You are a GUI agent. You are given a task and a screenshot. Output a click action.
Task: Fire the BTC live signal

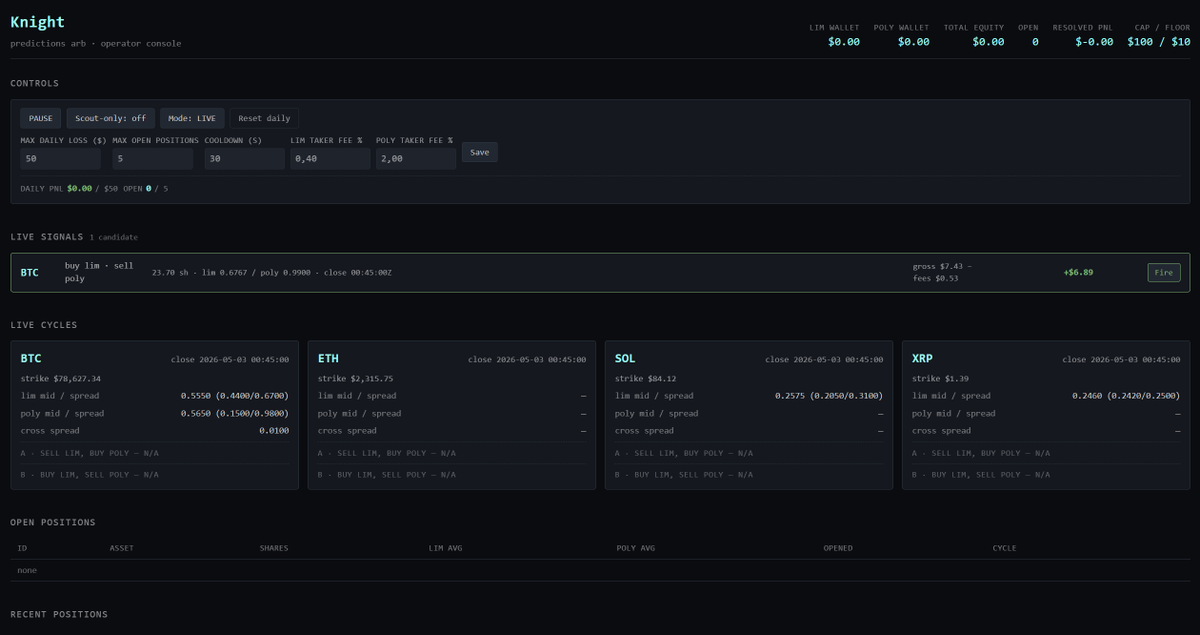click(1164, 272)
